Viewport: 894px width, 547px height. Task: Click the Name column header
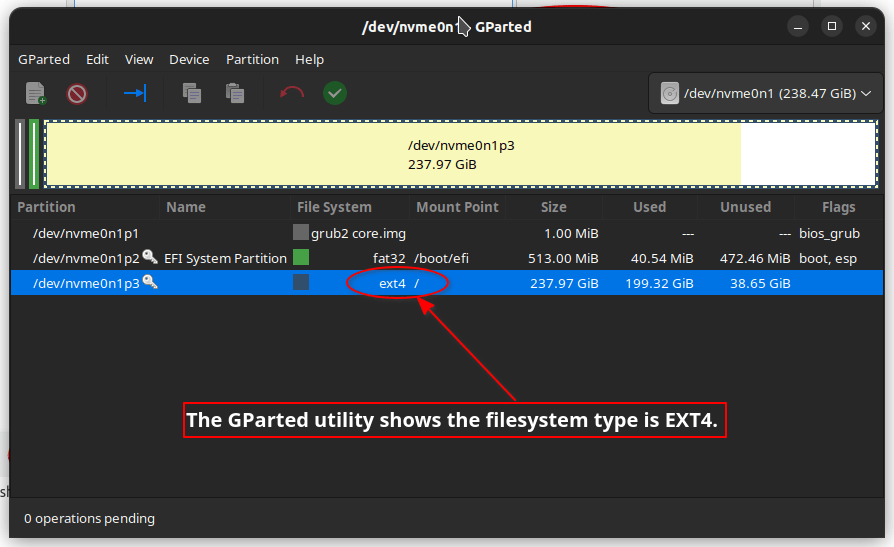225,207
